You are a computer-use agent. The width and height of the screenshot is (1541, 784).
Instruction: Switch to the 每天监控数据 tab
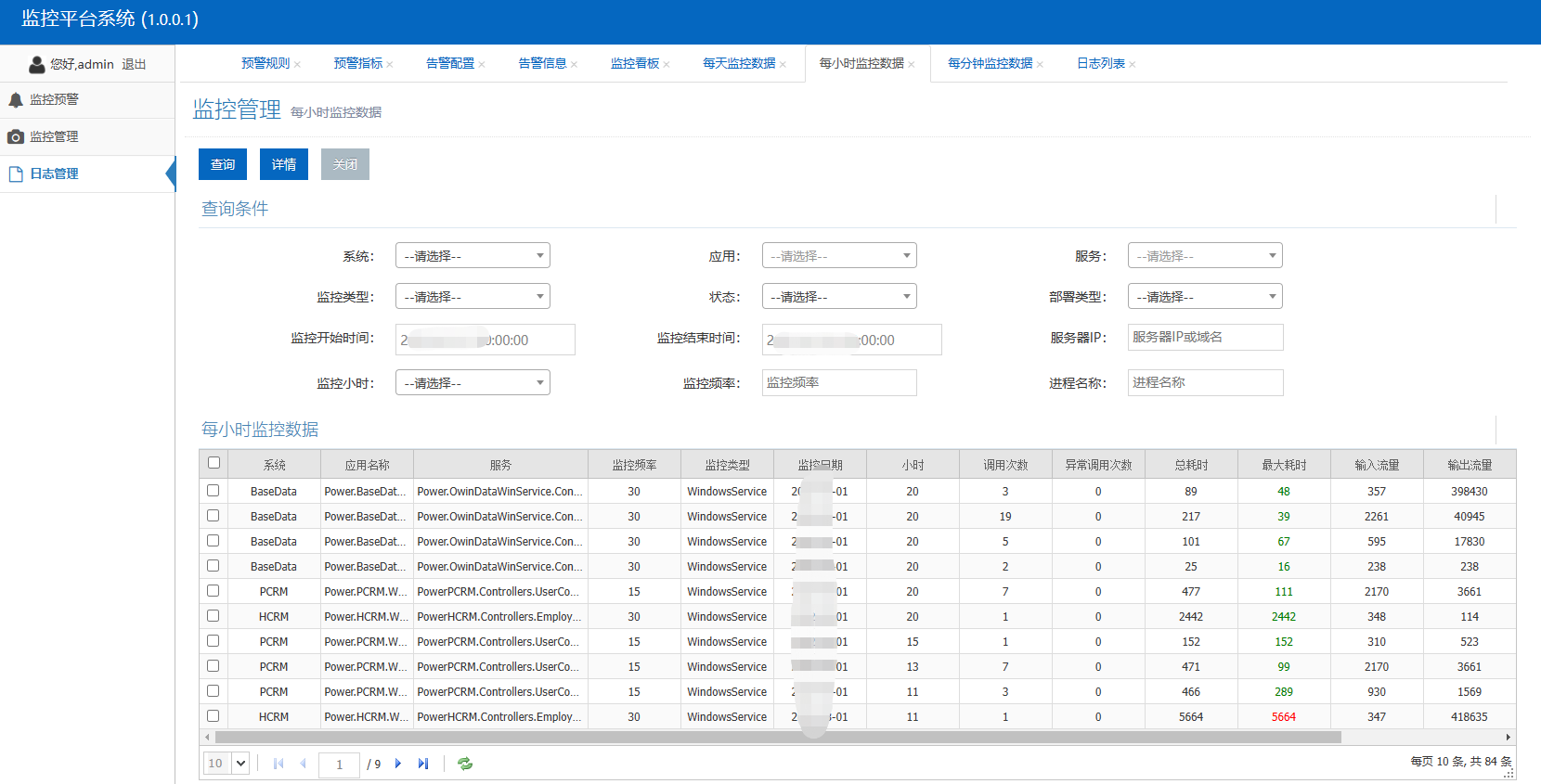739,64
